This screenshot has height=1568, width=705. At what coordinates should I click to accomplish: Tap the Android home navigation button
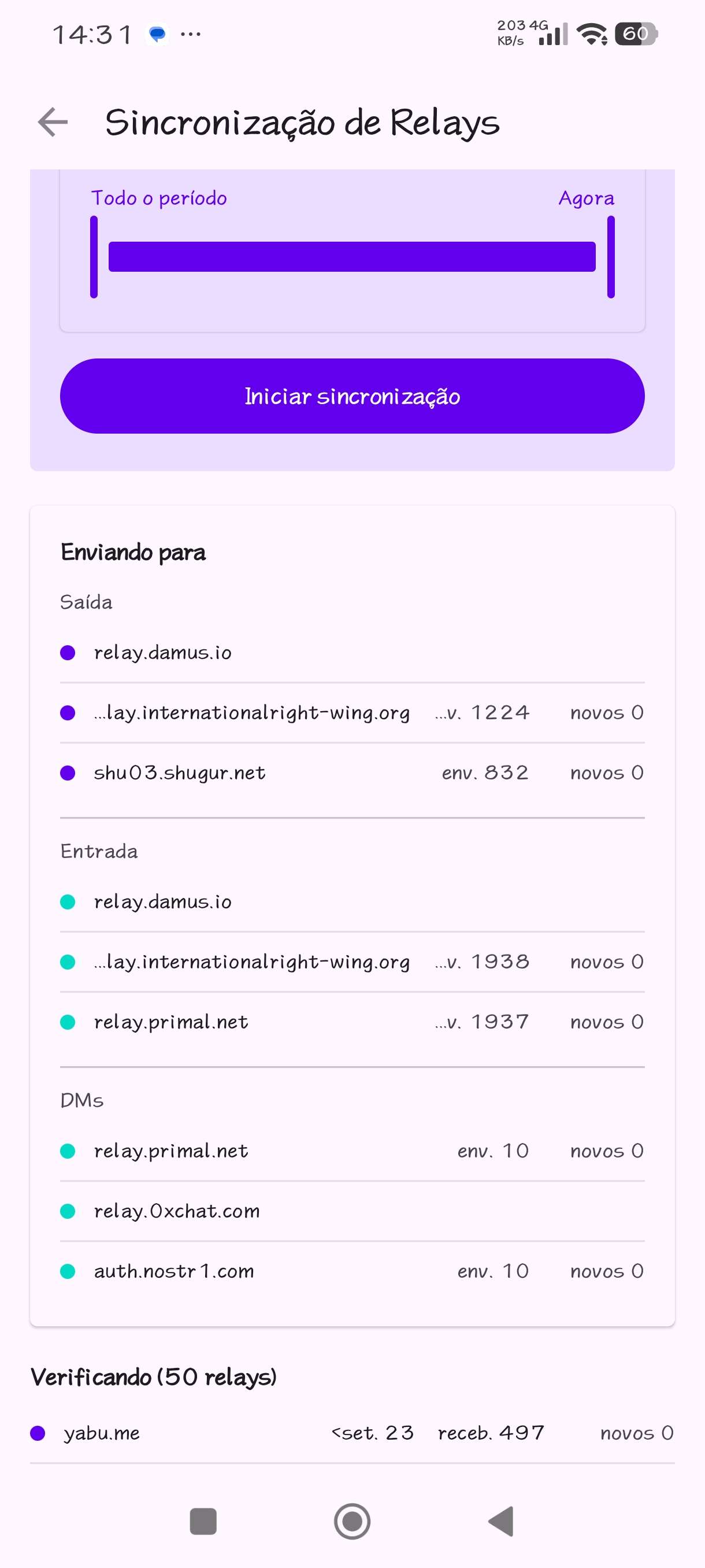click(351, 1521)
